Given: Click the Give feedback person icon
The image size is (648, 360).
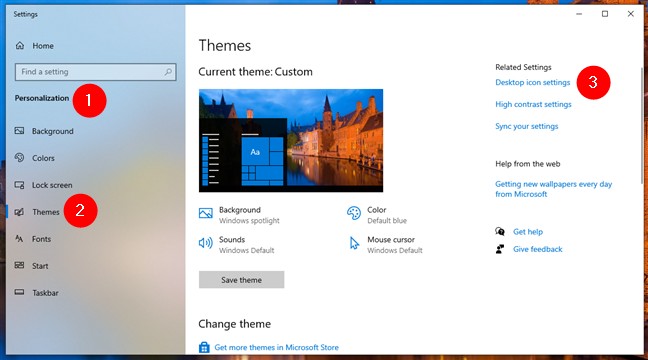Looking at the screenshot, I should click(500, 249).
